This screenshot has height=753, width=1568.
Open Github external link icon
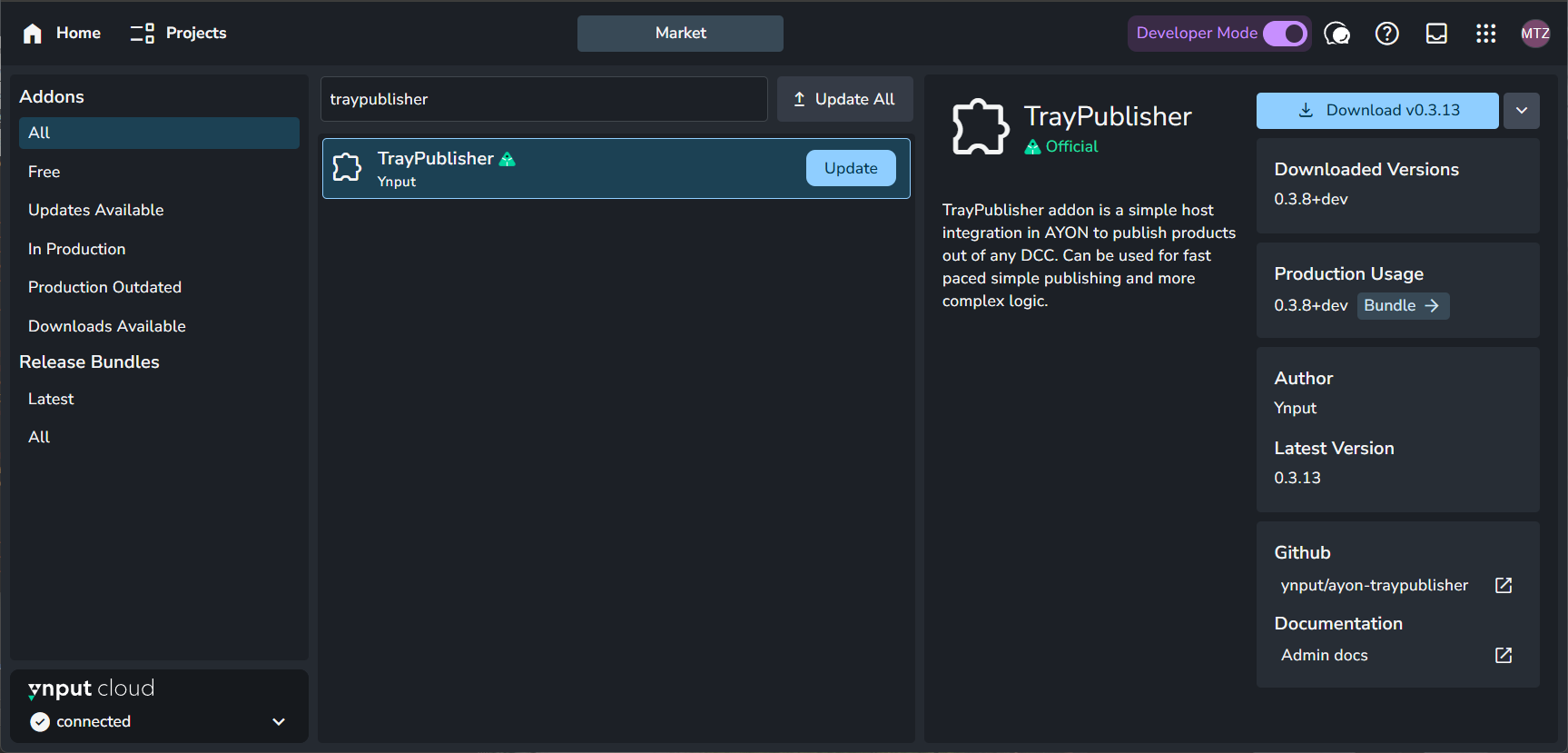click(1504, 586)
